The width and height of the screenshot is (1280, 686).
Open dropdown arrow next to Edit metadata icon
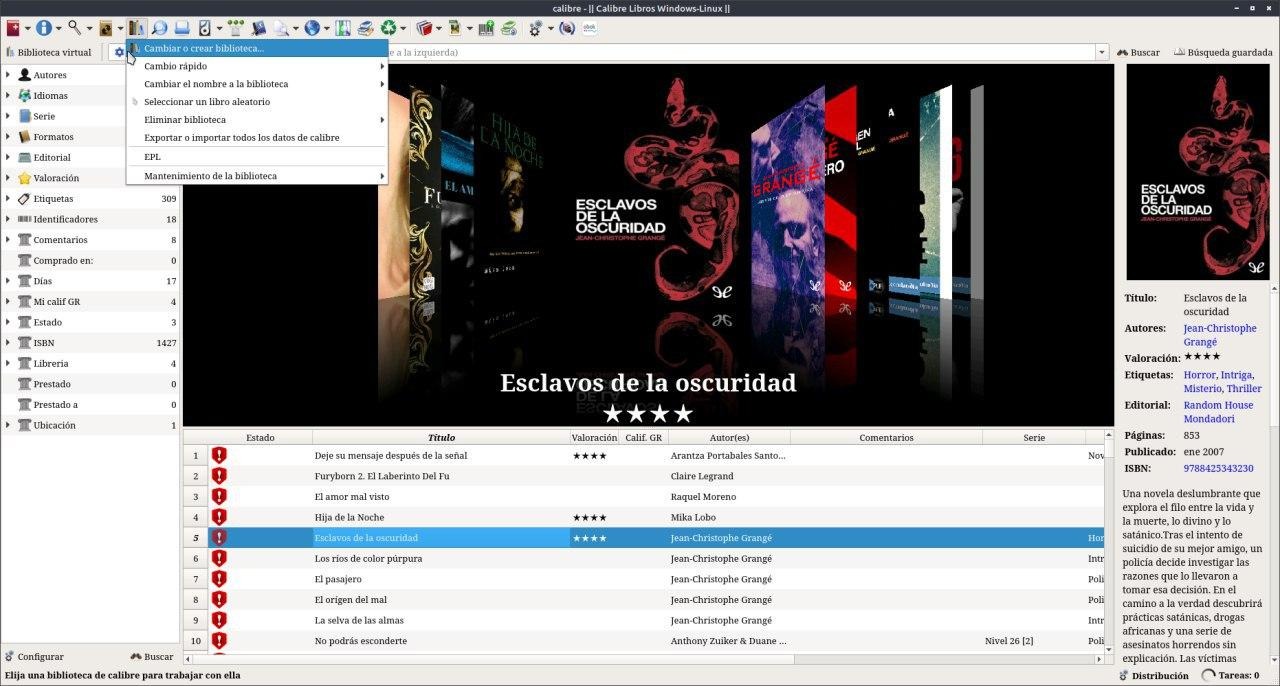[x=59, y=29]
